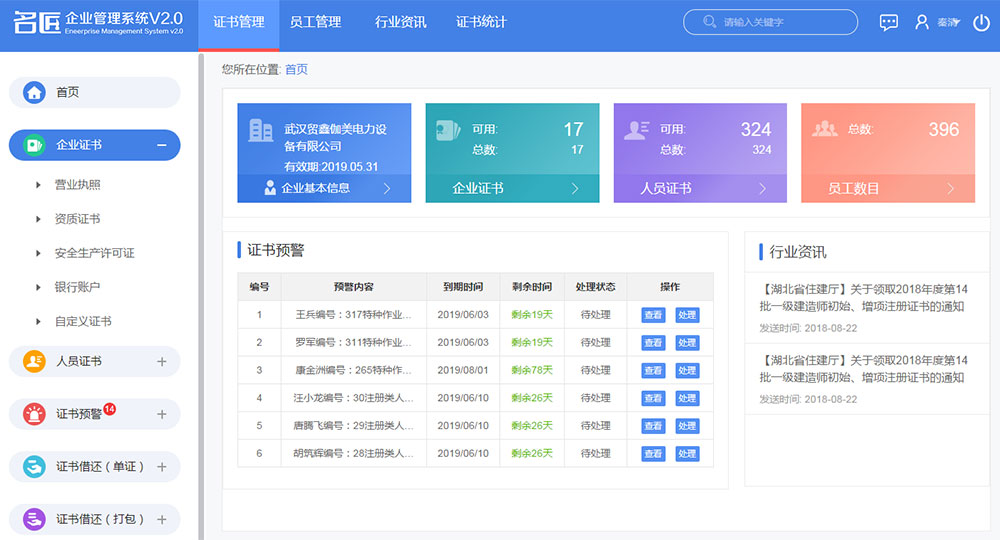Expand 证书借还（单证）plus sign

tap(161, 466)
